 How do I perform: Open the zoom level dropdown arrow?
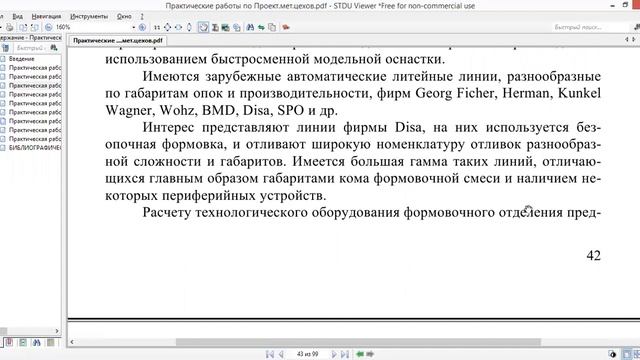point(133,27)
